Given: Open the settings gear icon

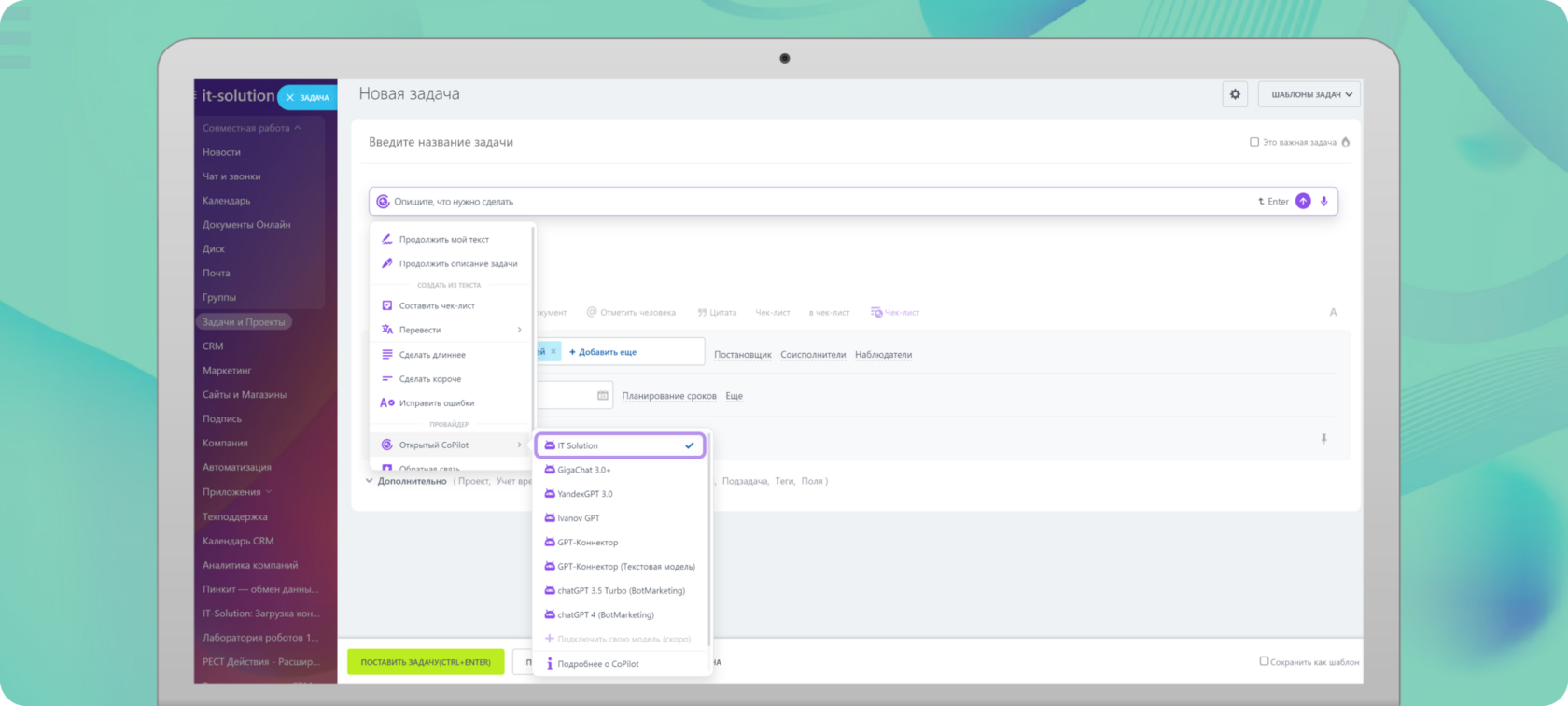Looking at the screenshot, I should tap(1235, 94).
